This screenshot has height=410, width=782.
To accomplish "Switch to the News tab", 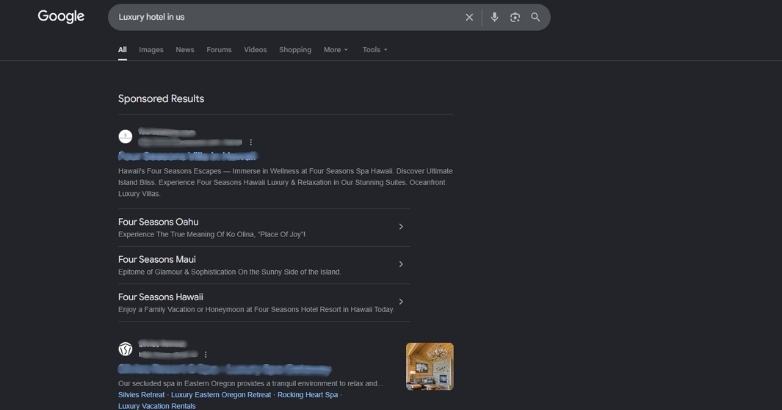I will tap(185, 50).
